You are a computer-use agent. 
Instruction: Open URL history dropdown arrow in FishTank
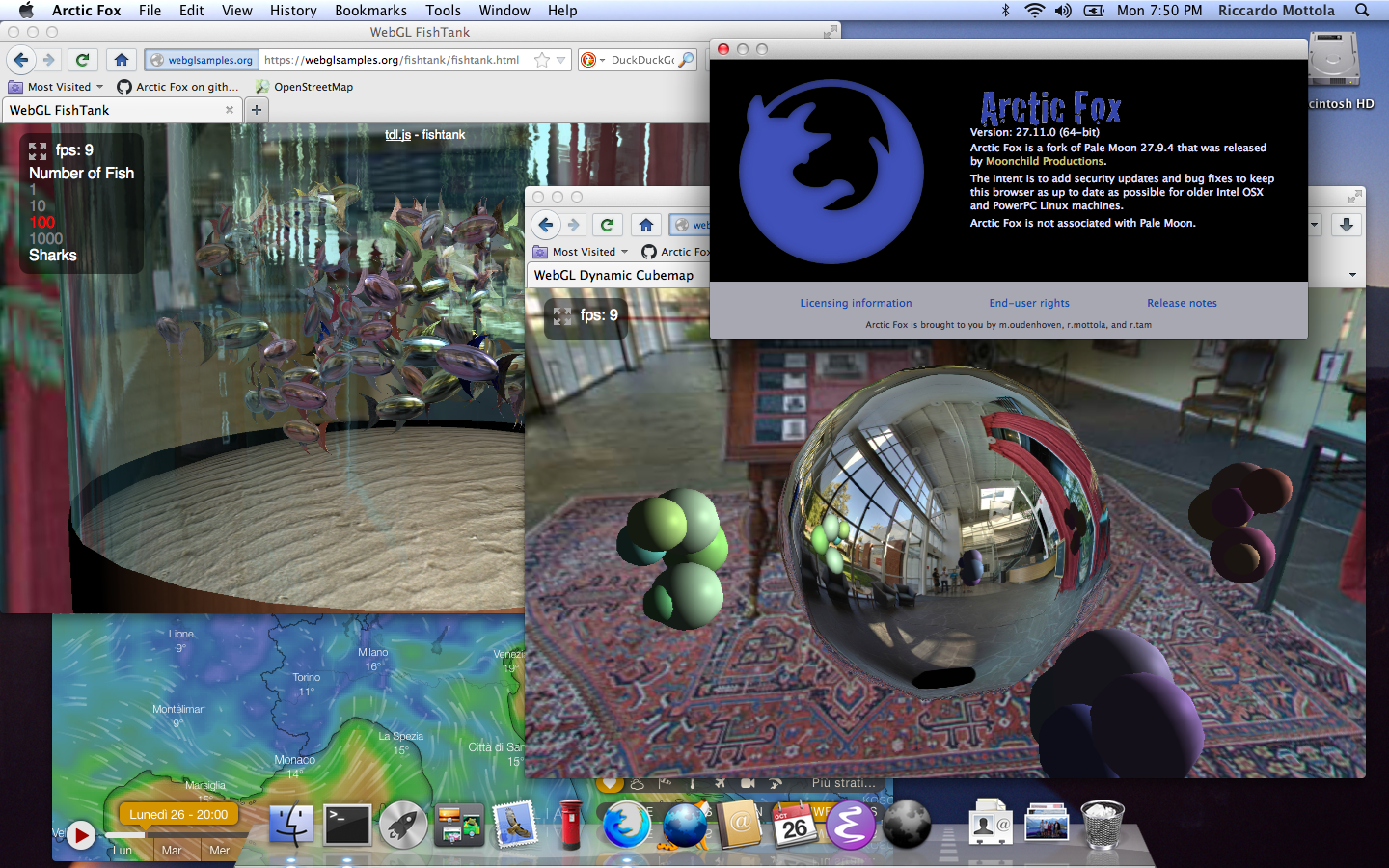coord(560,60)
